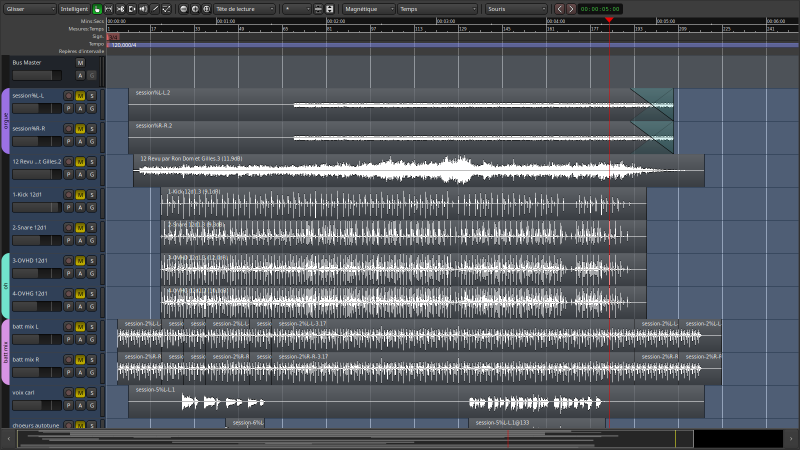Nudge backward with the left arrow button
Image resolution: width=800 pixels, height=450 pixels.
coord(560,9)
